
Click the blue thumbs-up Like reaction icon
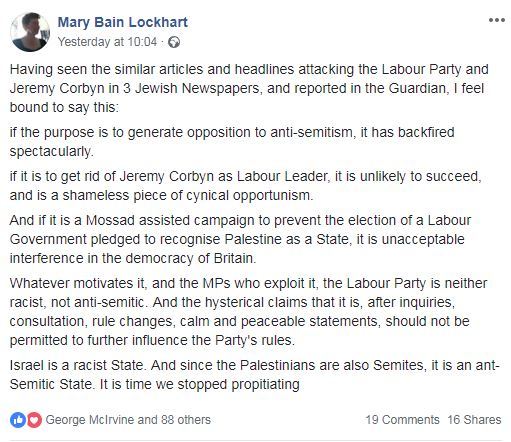point(18,420)
